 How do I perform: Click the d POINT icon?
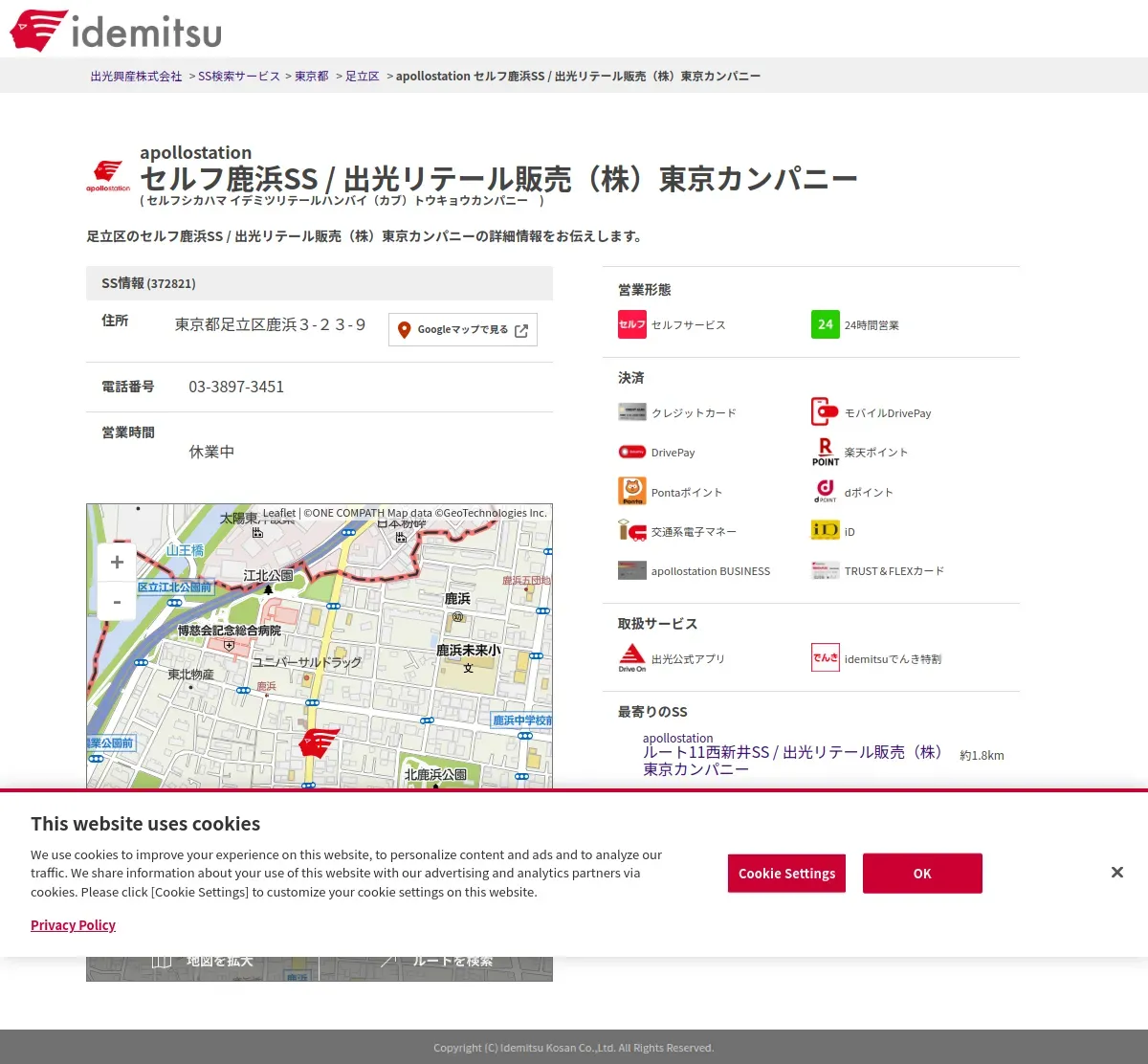pyautogui.click(x=826, y=491)
